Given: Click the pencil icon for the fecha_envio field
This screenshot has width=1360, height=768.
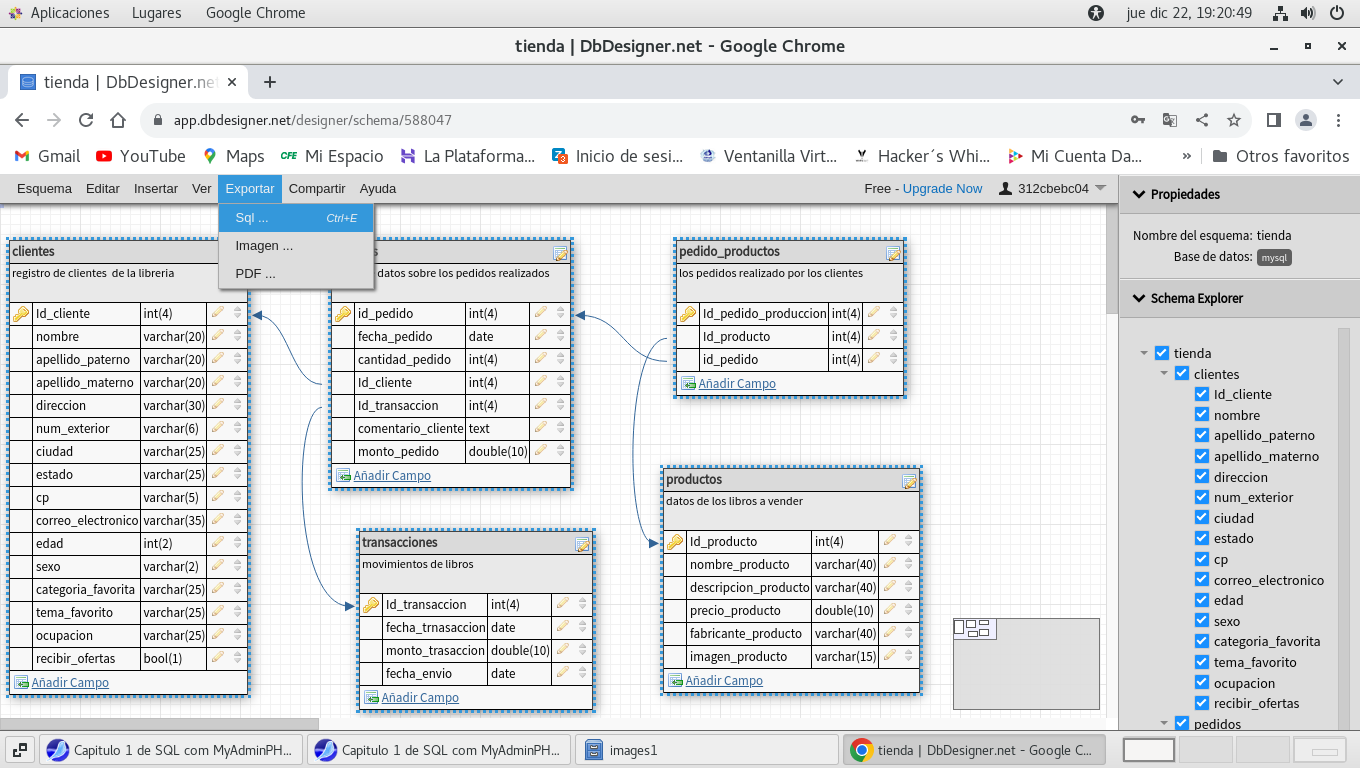Looking at the screenshot, I should (563, 673).
